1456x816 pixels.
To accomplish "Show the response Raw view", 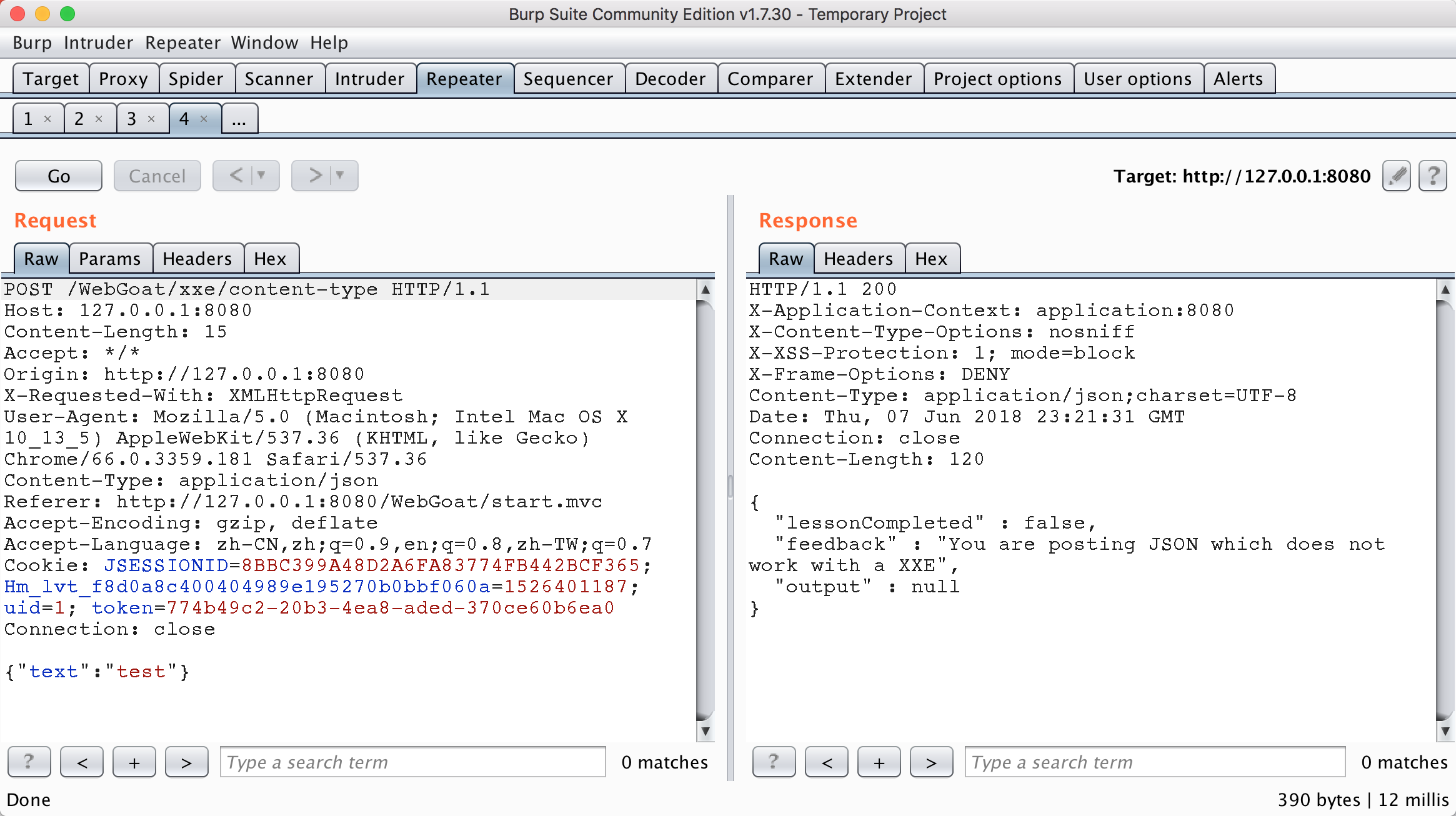I will 786,259.
